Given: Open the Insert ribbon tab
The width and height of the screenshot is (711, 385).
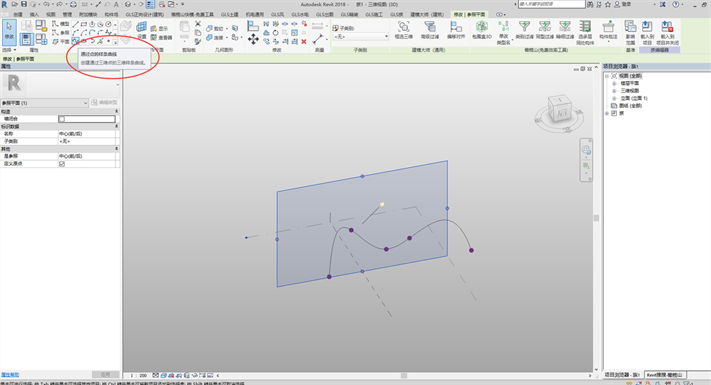Looking at the screenshot, I should 34,15.
